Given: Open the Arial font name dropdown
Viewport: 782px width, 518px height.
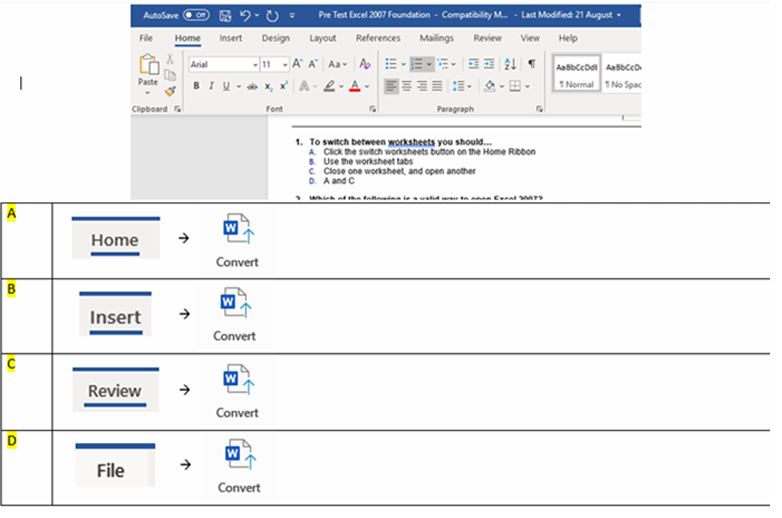Looking at the screenshot, I should [255, 64].
